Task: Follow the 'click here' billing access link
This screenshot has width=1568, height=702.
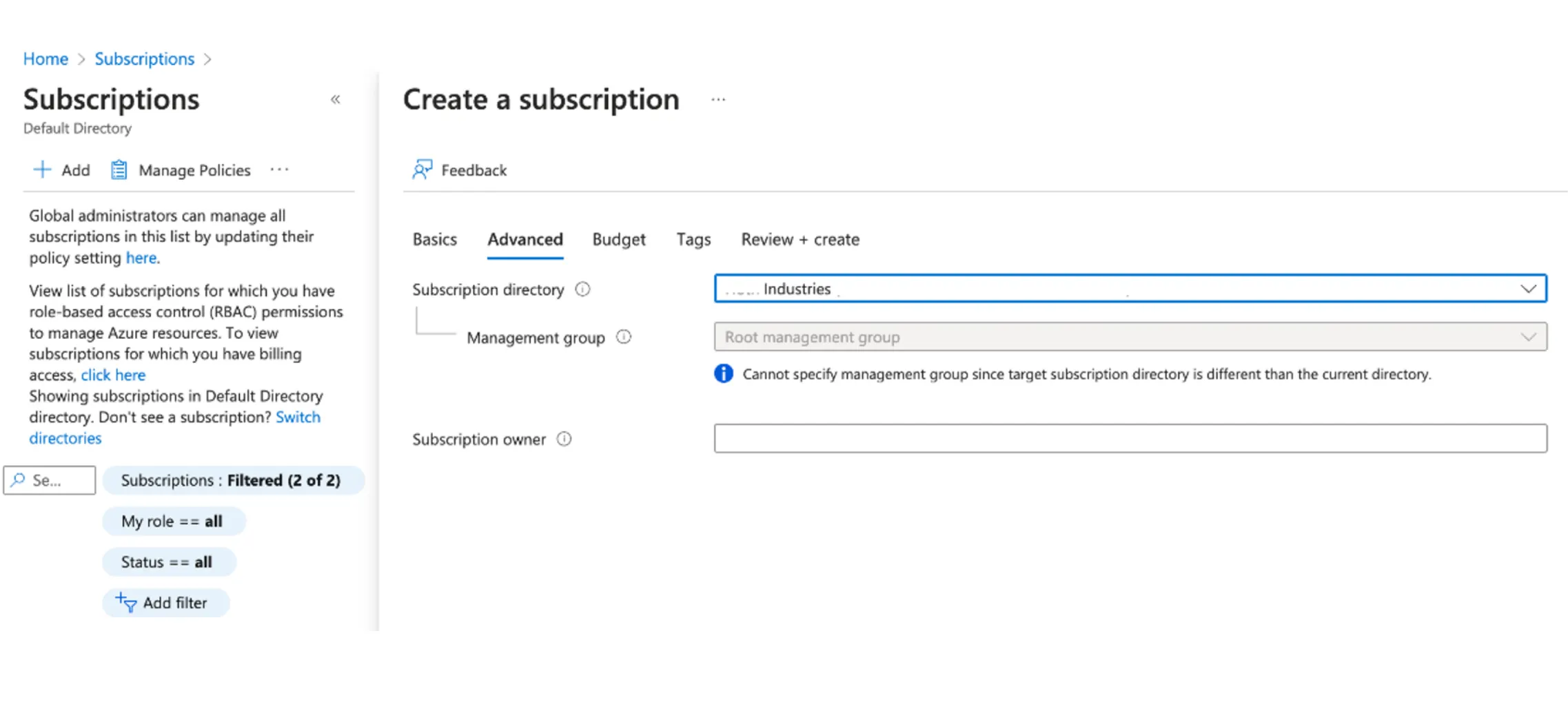Action: (113, 375)
